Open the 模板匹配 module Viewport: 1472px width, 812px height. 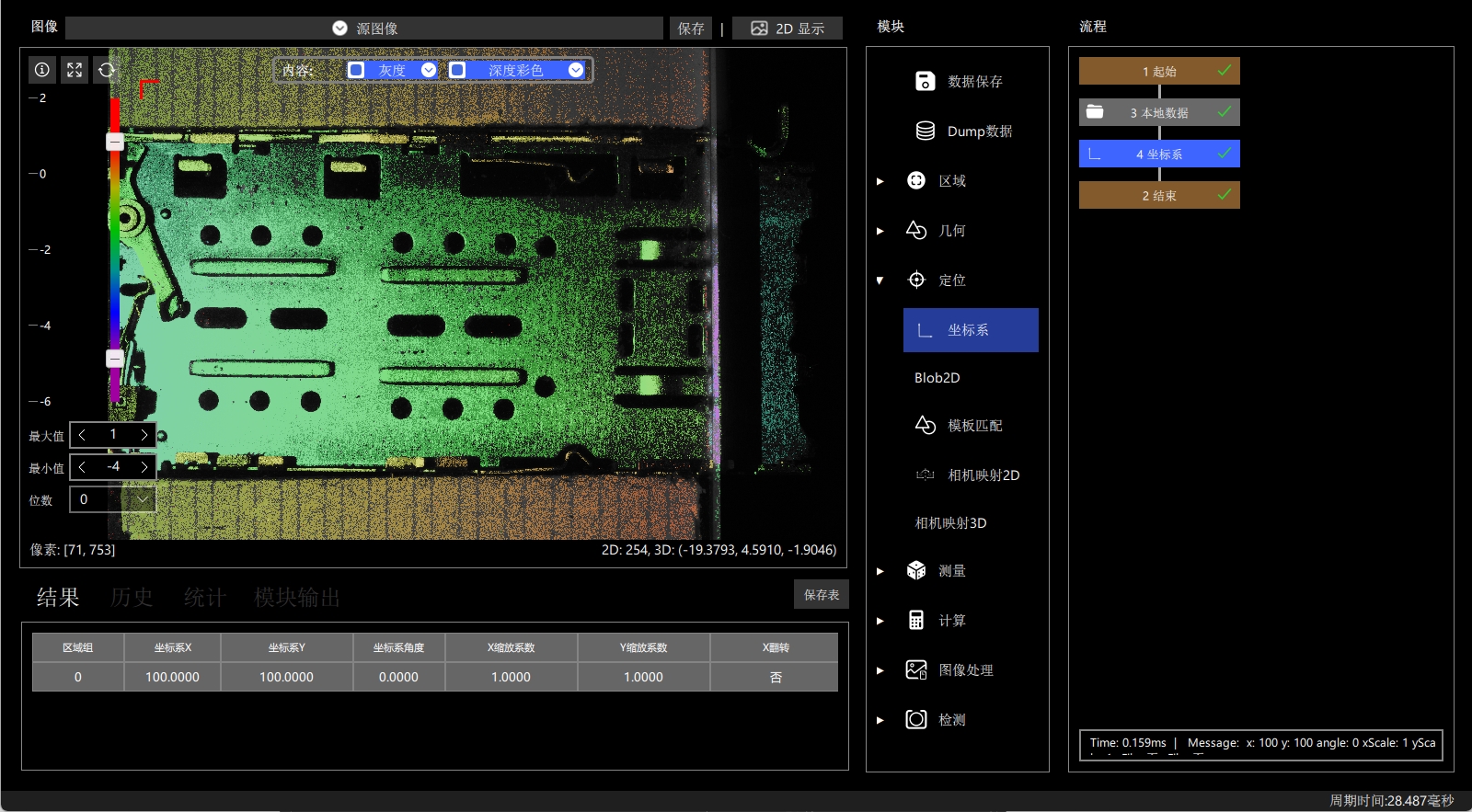[x=959, y=425]
